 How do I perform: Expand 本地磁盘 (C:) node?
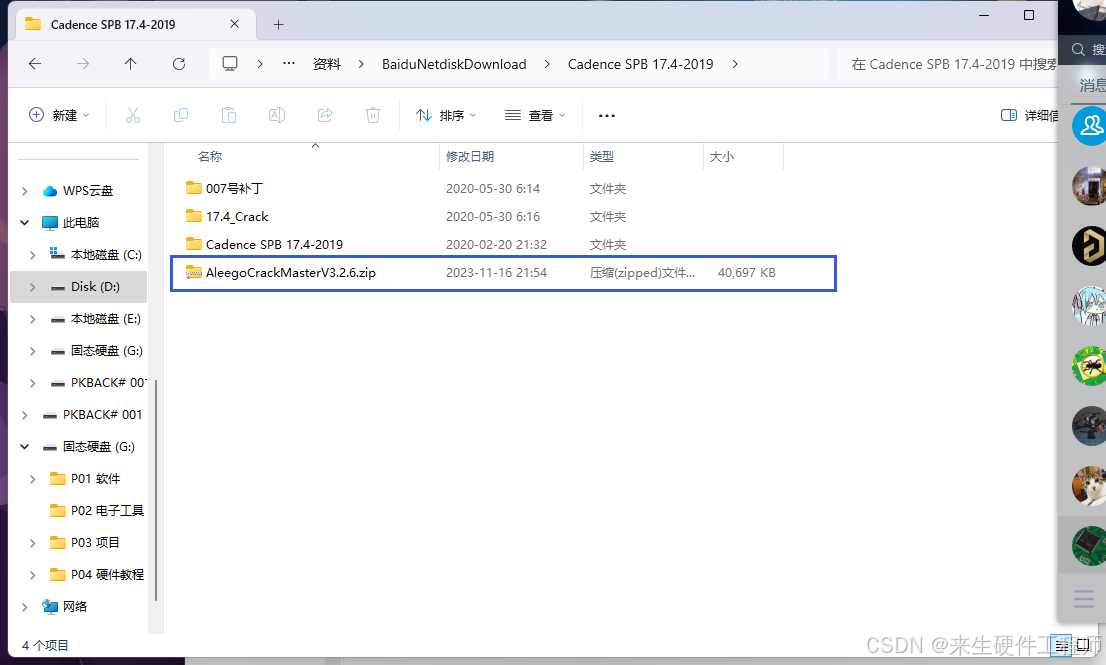pyautogui.click(x=32, y=255)
